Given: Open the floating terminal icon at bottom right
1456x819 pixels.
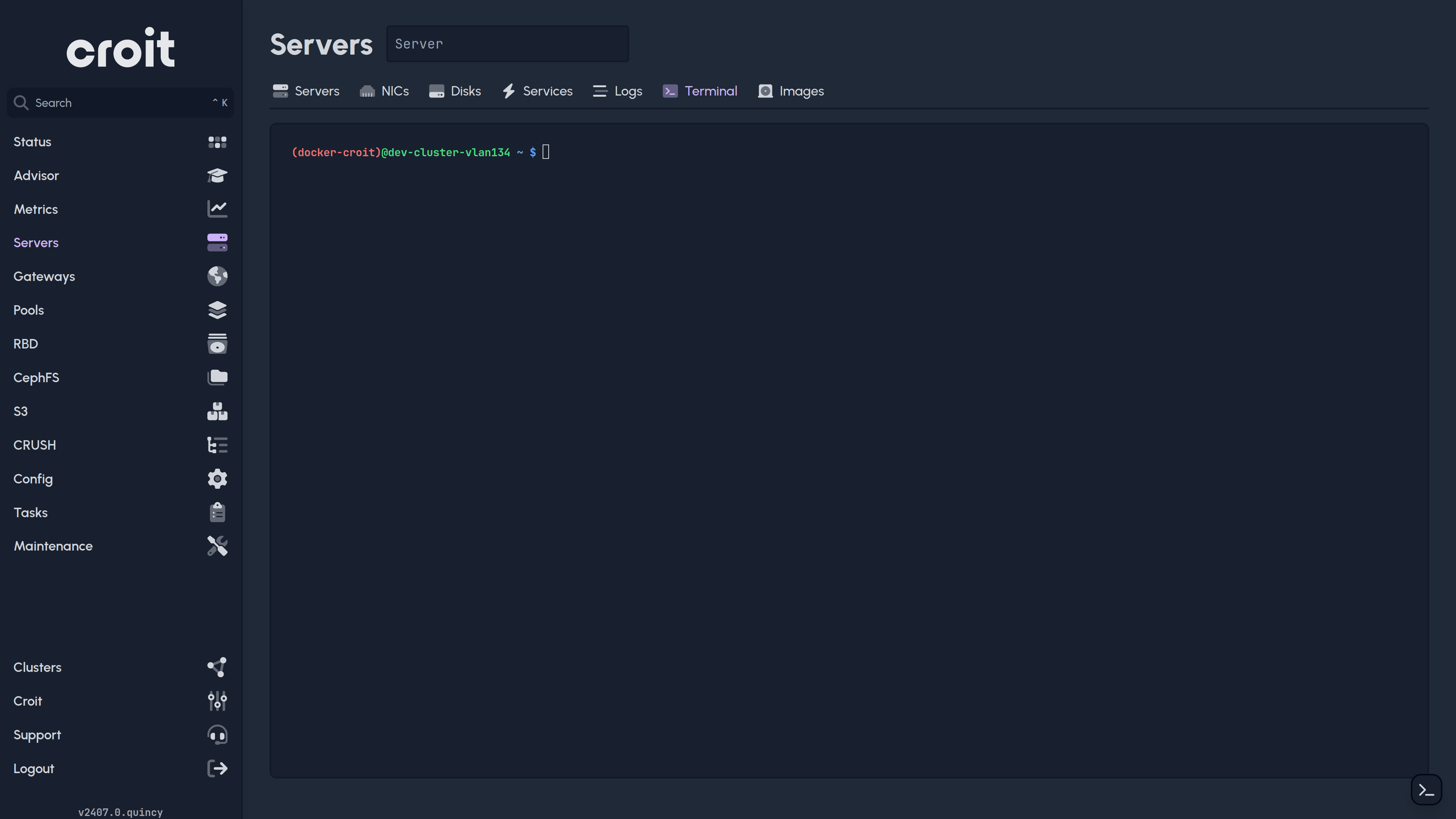Looking at the screenshot, I should (x=1426, y=789).
